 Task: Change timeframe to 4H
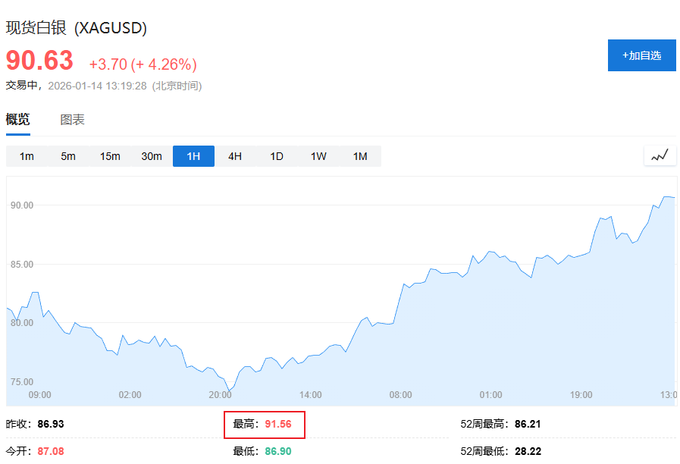pyautogui.click(x=235, y=156)
